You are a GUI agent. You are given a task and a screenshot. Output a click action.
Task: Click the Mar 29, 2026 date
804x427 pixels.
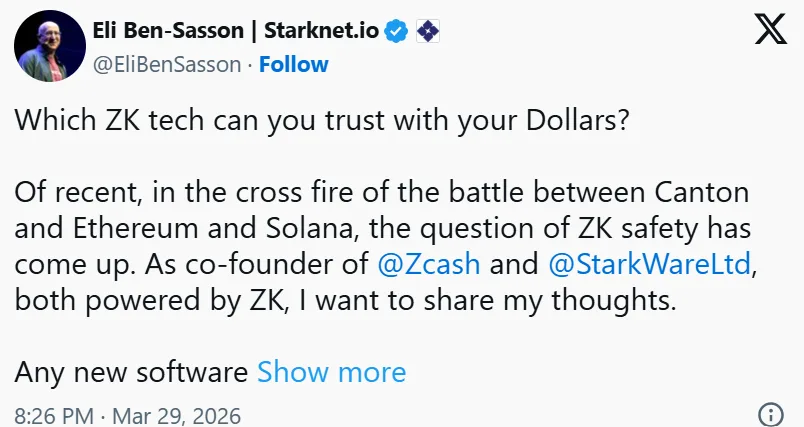pyautogui.click(x=176, y=416)
